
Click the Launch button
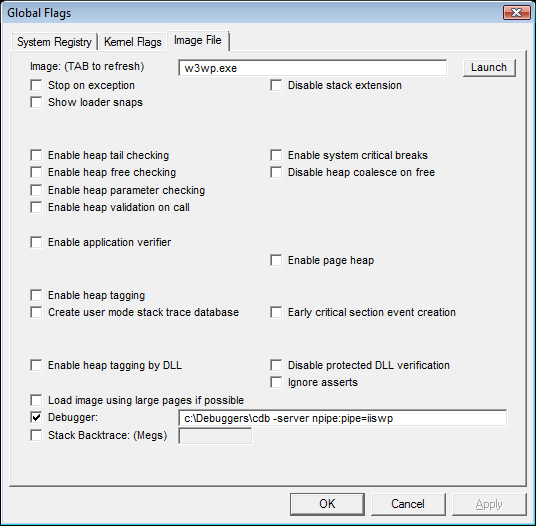tap(489, 67)
